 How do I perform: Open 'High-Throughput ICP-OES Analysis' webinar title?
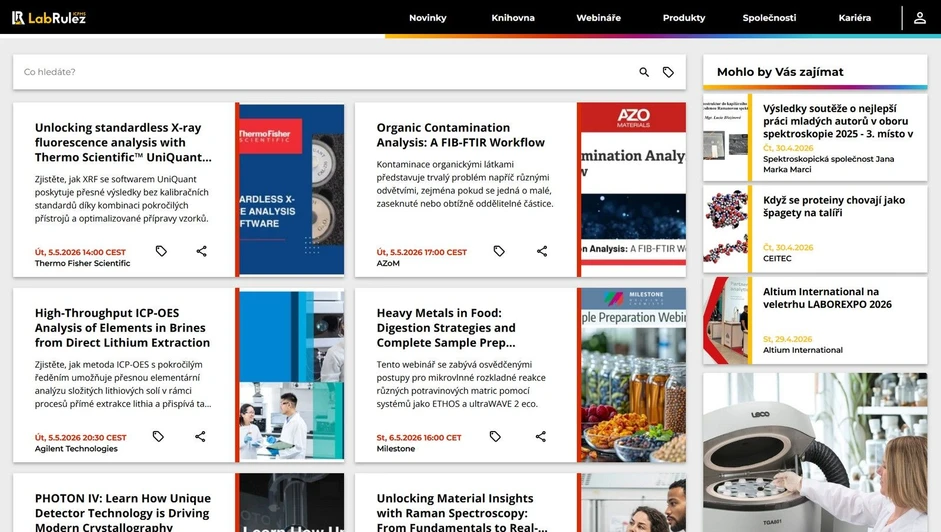(x=122, y=328)
